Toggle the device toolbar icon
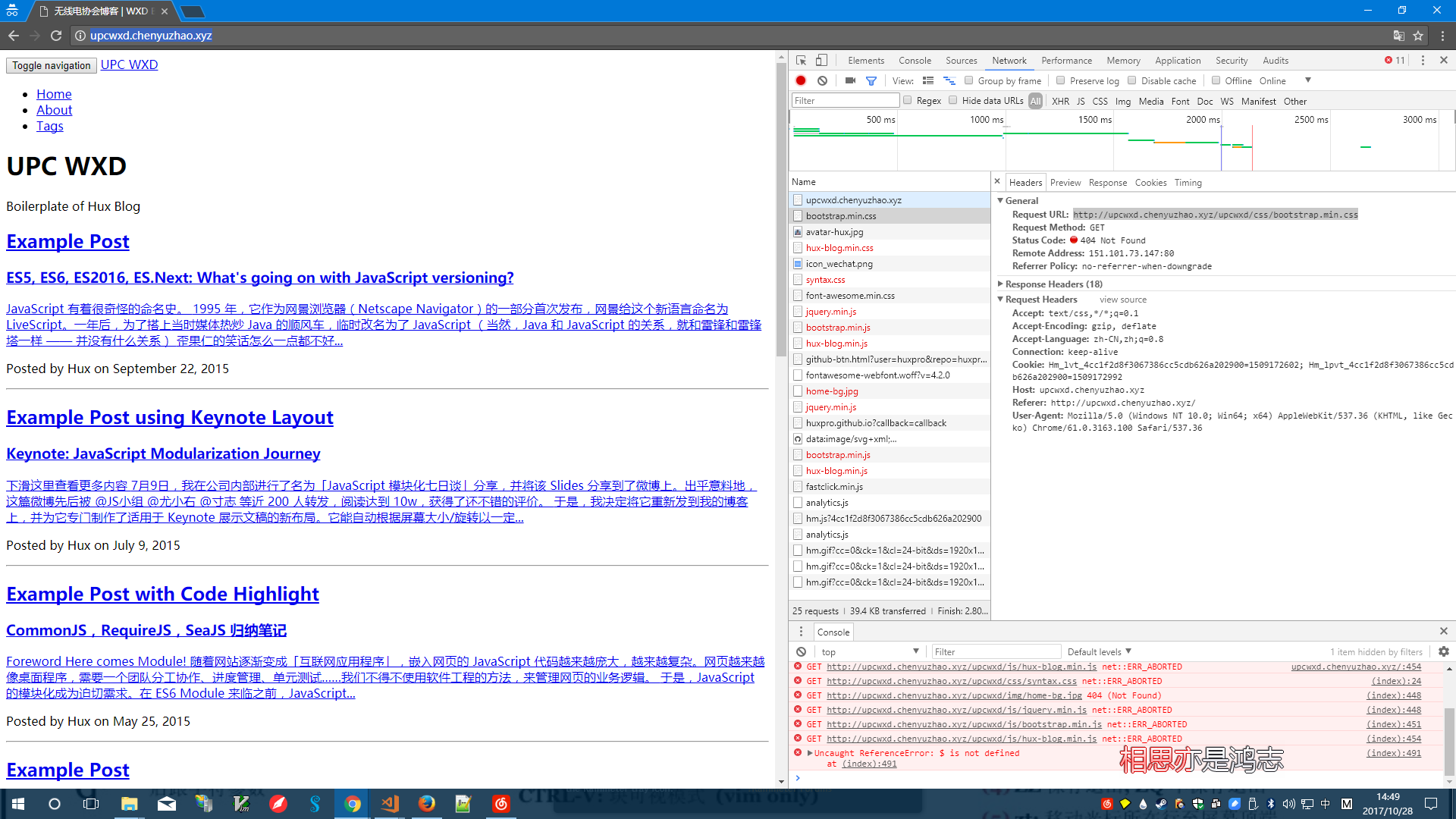 tap(821, 61)
